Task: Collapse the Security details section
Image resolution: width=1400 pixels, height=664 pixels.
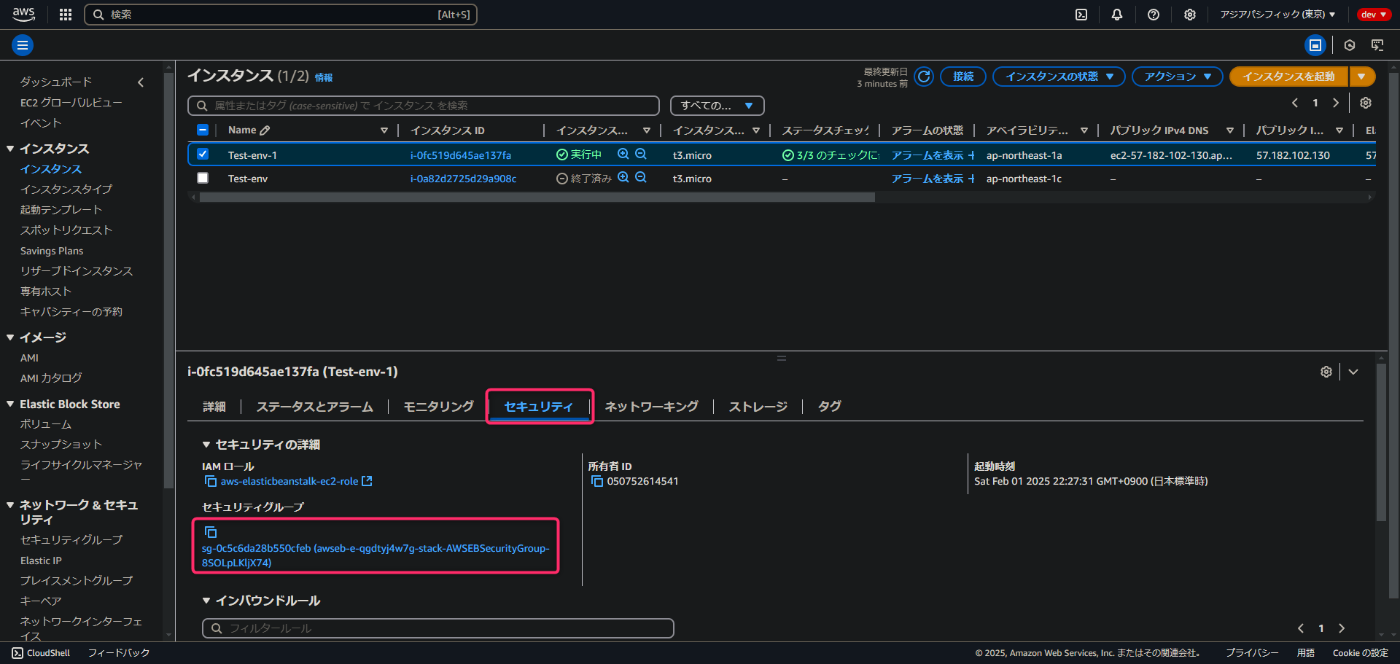Action: click(207, 444)
